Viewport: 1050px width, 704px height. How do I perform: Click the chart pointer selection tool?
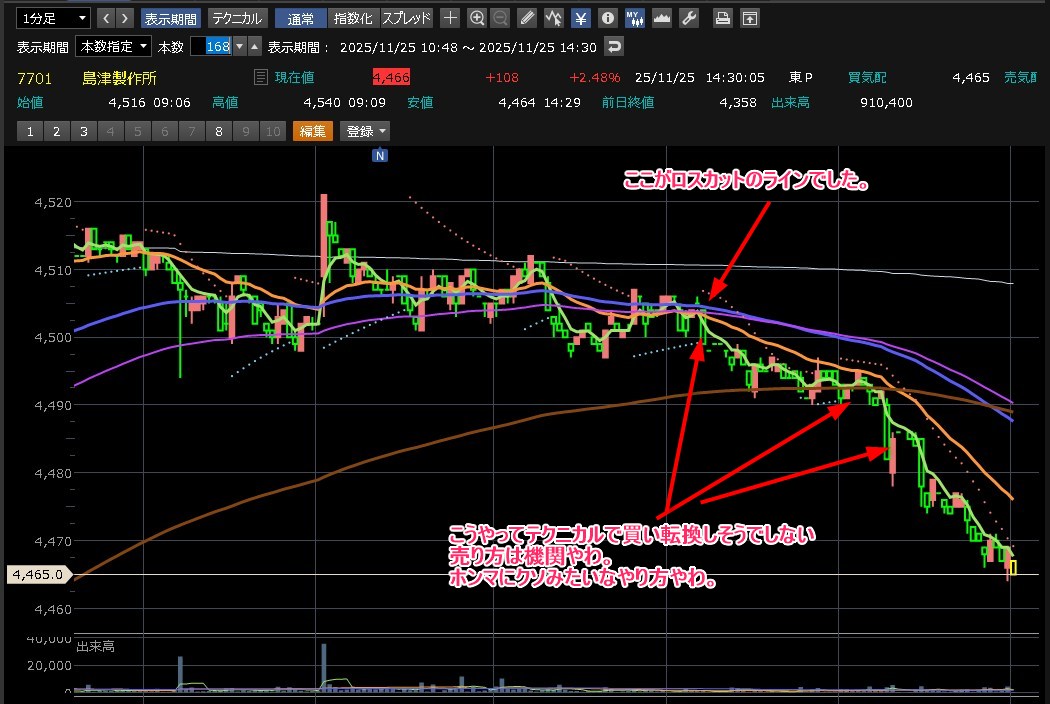(554, 18)
